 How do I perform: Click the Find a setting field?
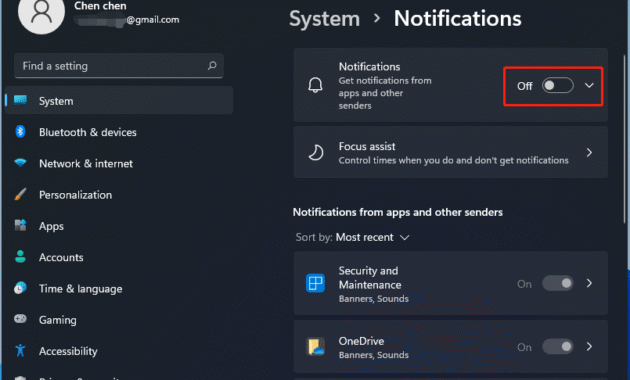tap(119, 65)
